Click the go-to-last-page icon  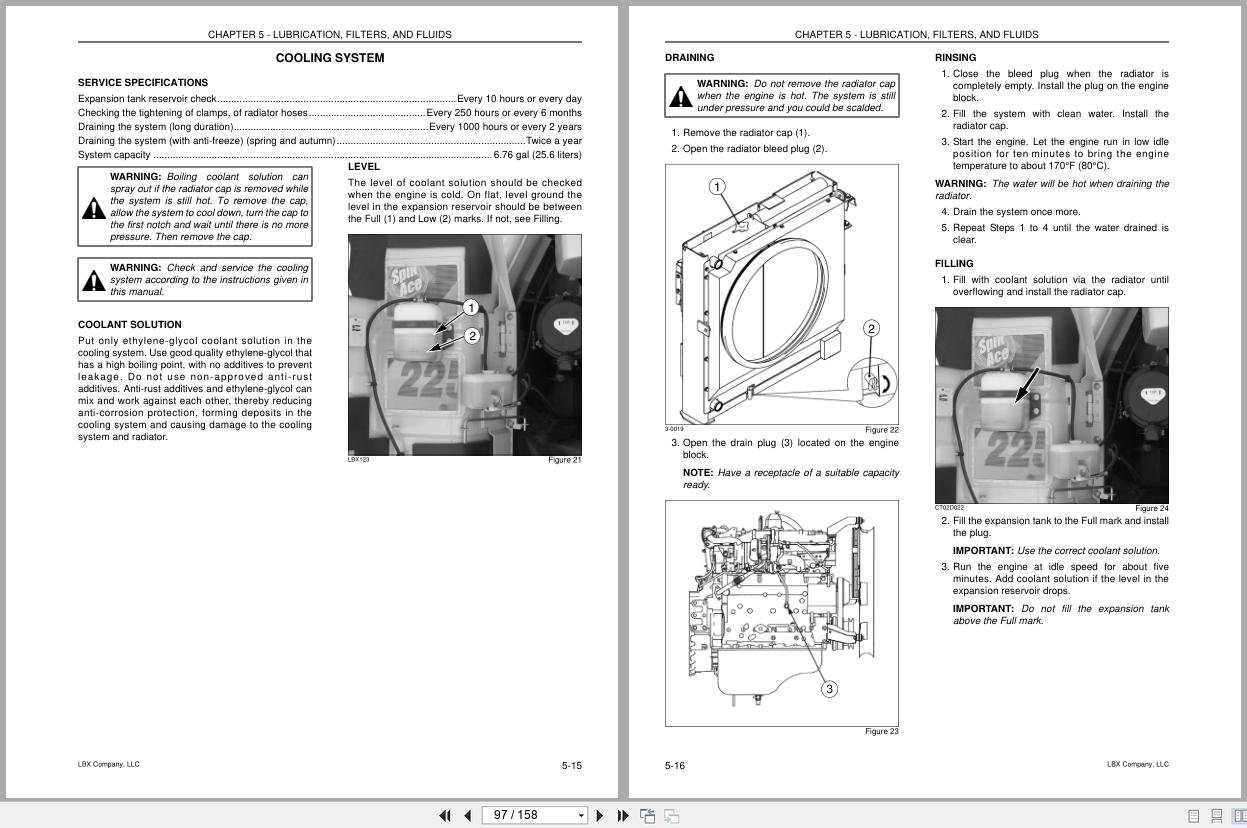pos(622,815)
